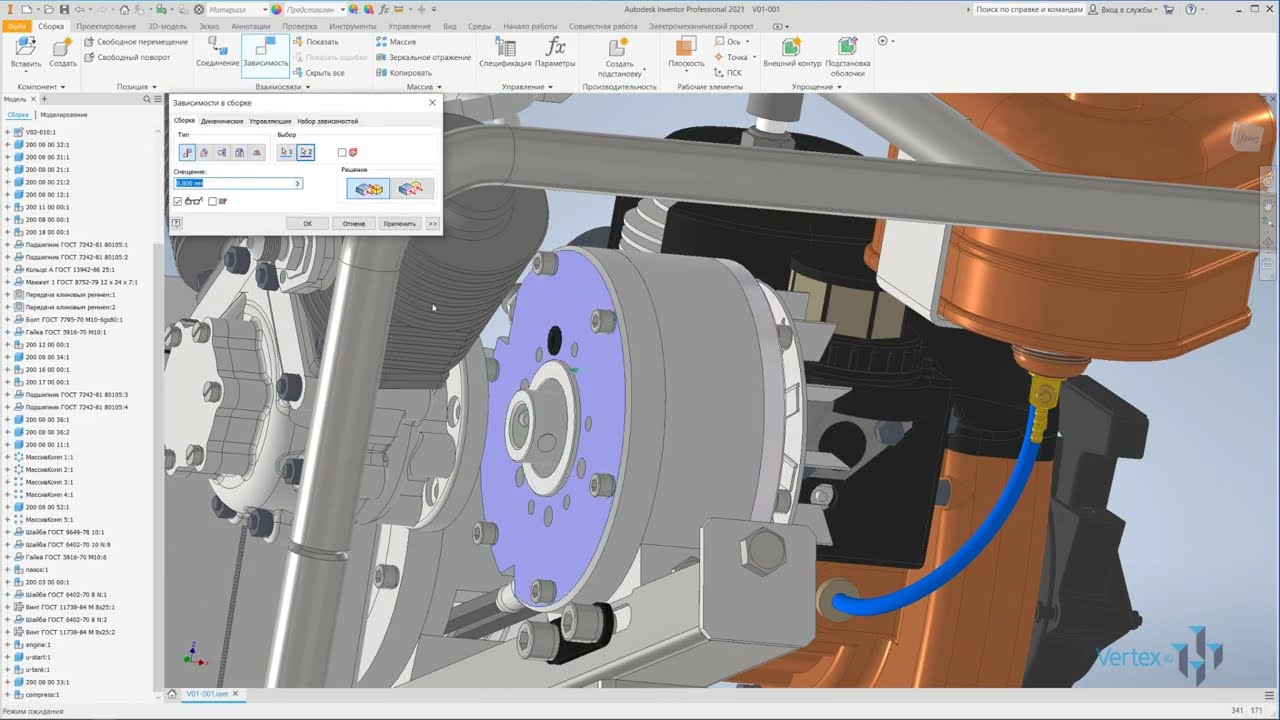Click the dialog help question icon
The image size is (1280, 720).
177,223
